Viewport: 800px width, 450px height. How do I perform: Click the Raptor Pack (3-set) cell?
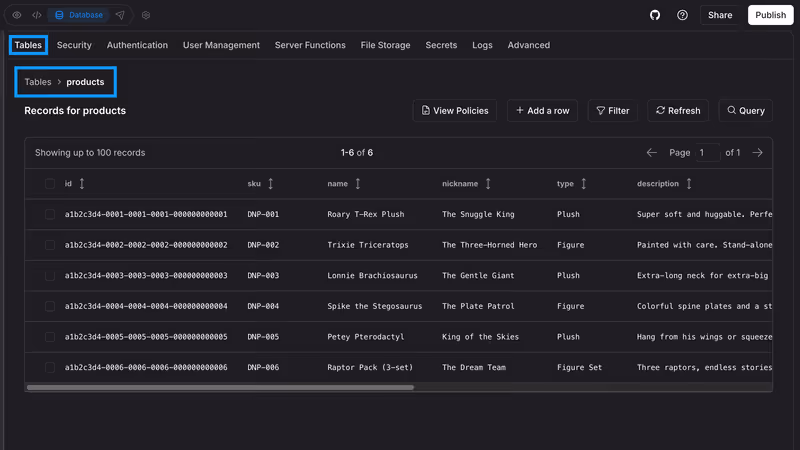tap(370, 367)
